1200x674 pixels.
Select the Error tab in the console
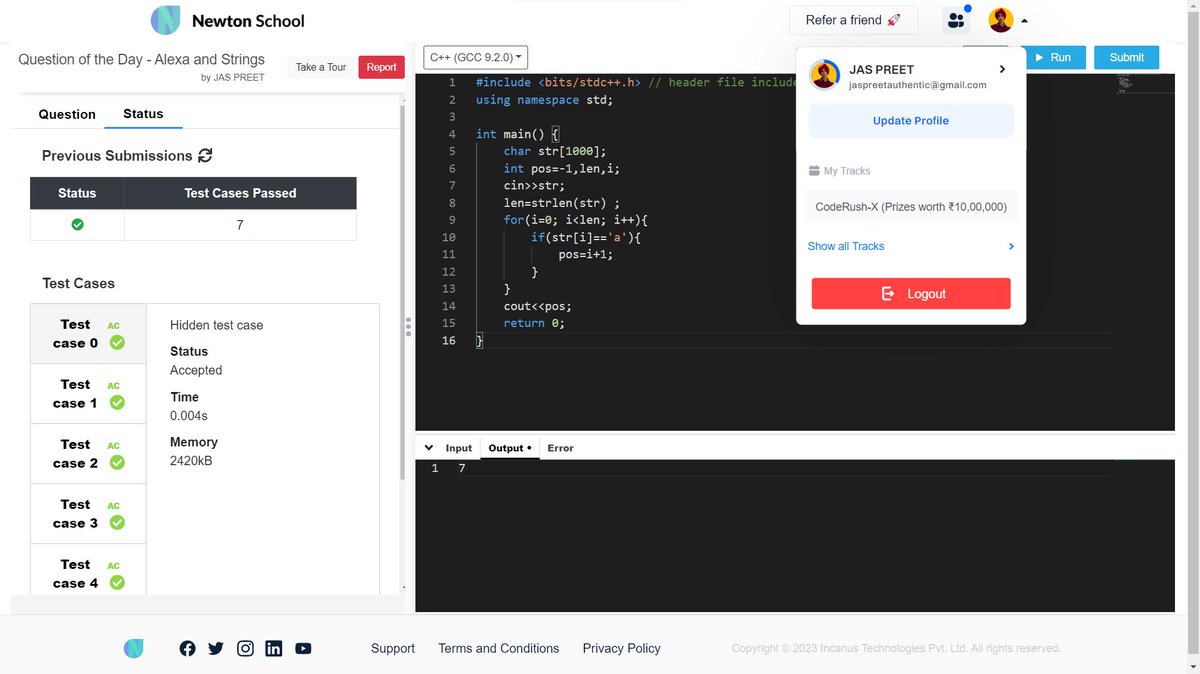tap(560, 447)
